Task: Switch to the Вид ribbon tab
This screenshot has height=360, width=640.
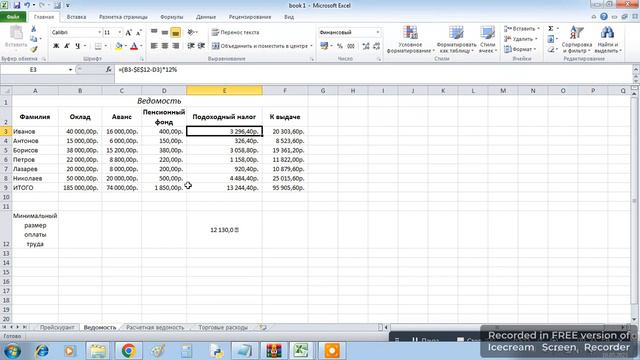Action: pos(289,17)
